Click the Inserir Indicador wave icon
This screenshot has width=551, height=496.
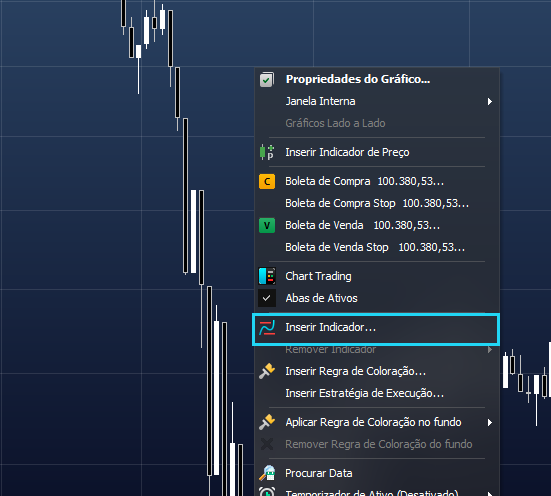point(267,327)
